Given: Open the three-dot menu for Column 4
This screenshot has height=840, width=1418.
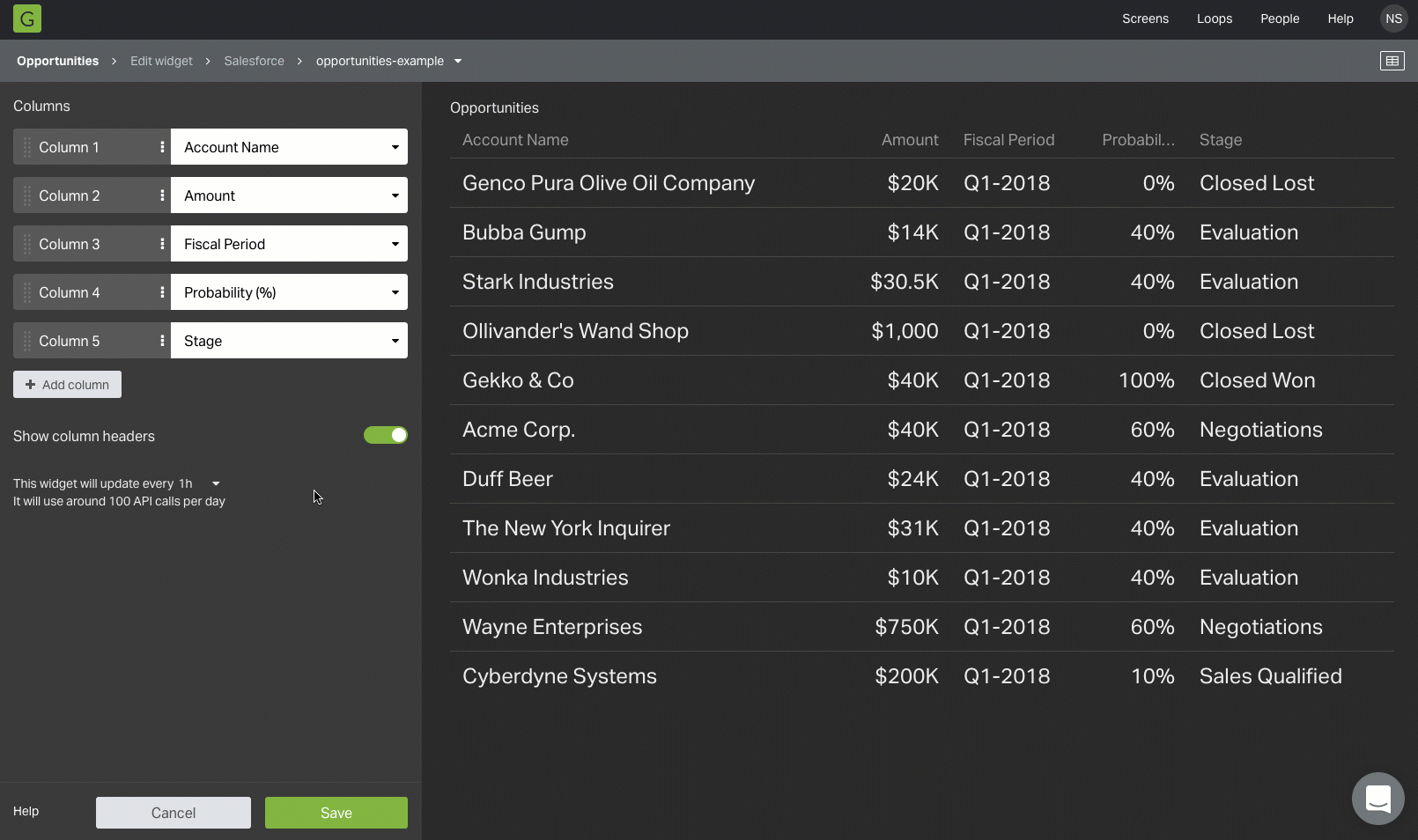Looking at the screenshot, I should (x=162, y=292).
